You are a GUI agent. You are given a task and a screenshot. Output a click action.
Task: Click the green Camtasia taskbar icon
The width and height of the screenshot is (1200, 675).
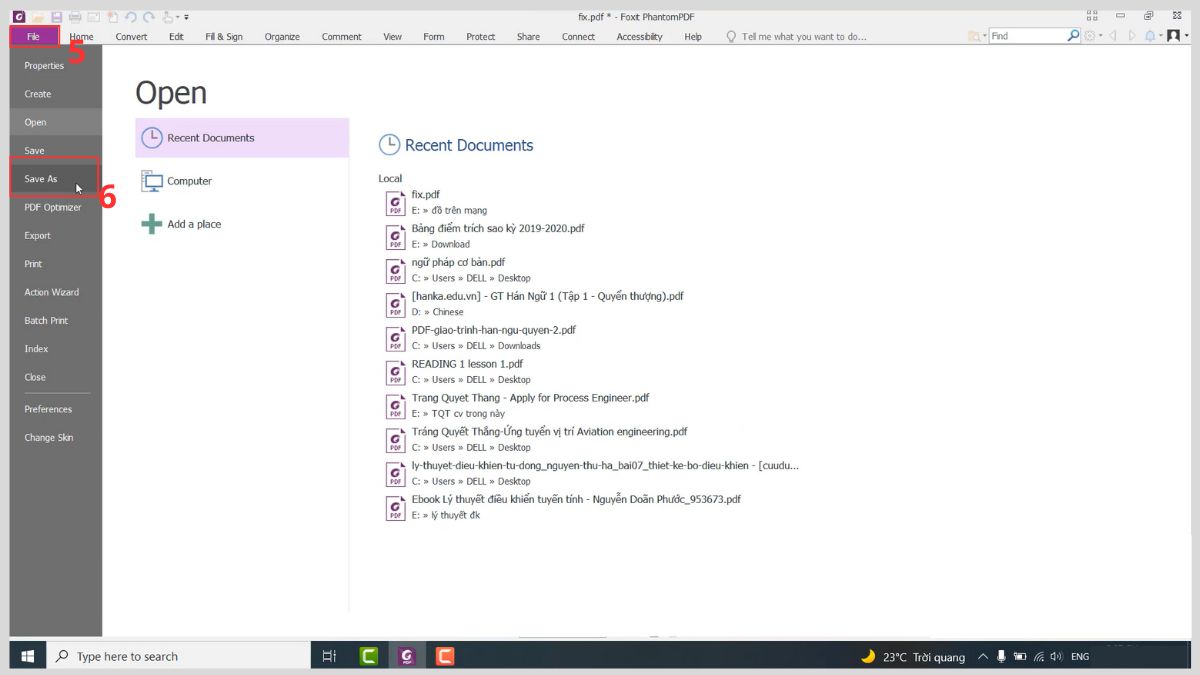[369, 656]
